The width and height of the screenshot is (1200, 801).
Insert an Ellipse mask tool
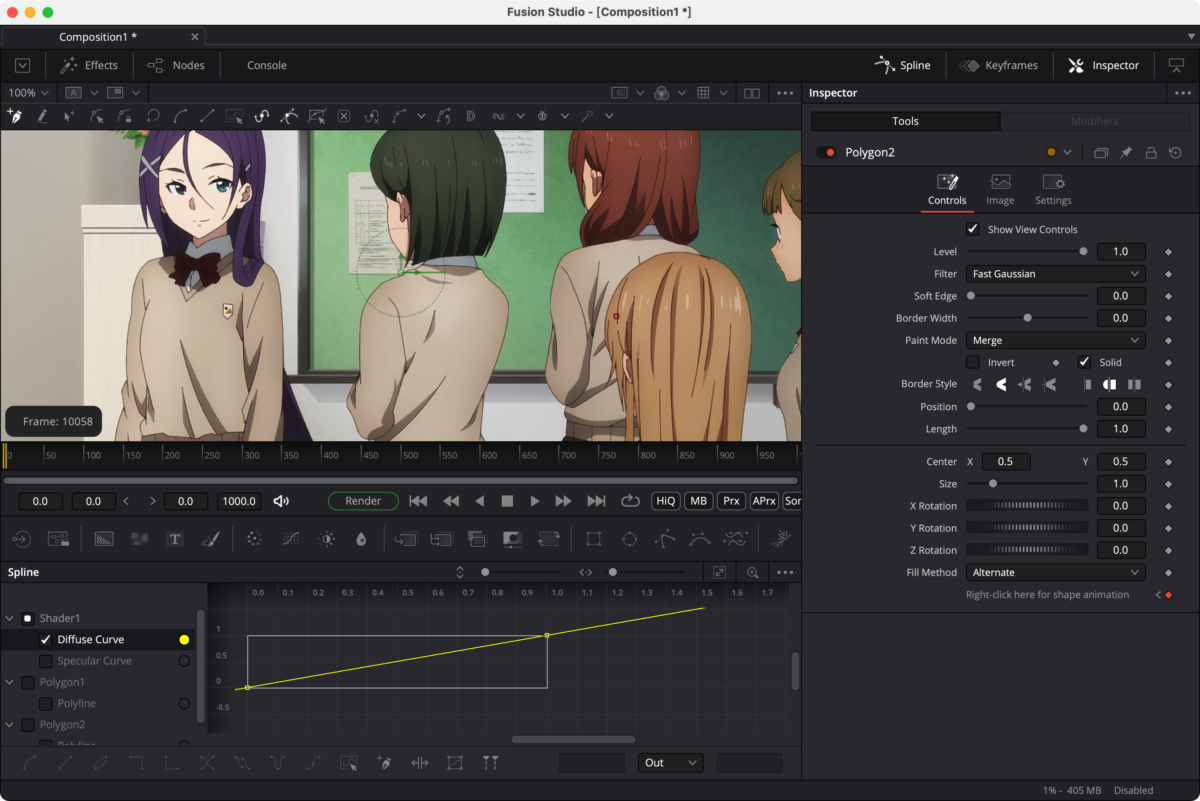(629, 539)
